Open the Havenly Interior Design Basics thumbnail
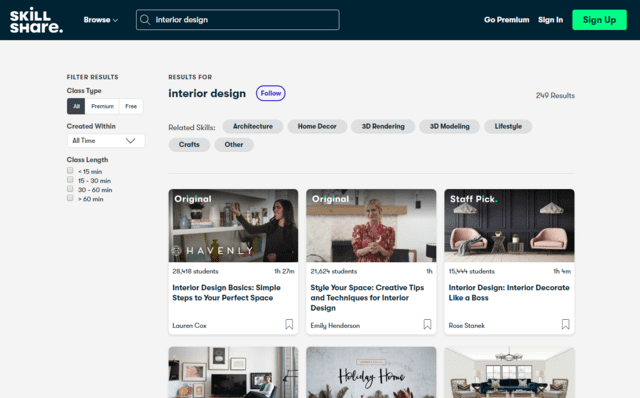 (x=233, y=225)
